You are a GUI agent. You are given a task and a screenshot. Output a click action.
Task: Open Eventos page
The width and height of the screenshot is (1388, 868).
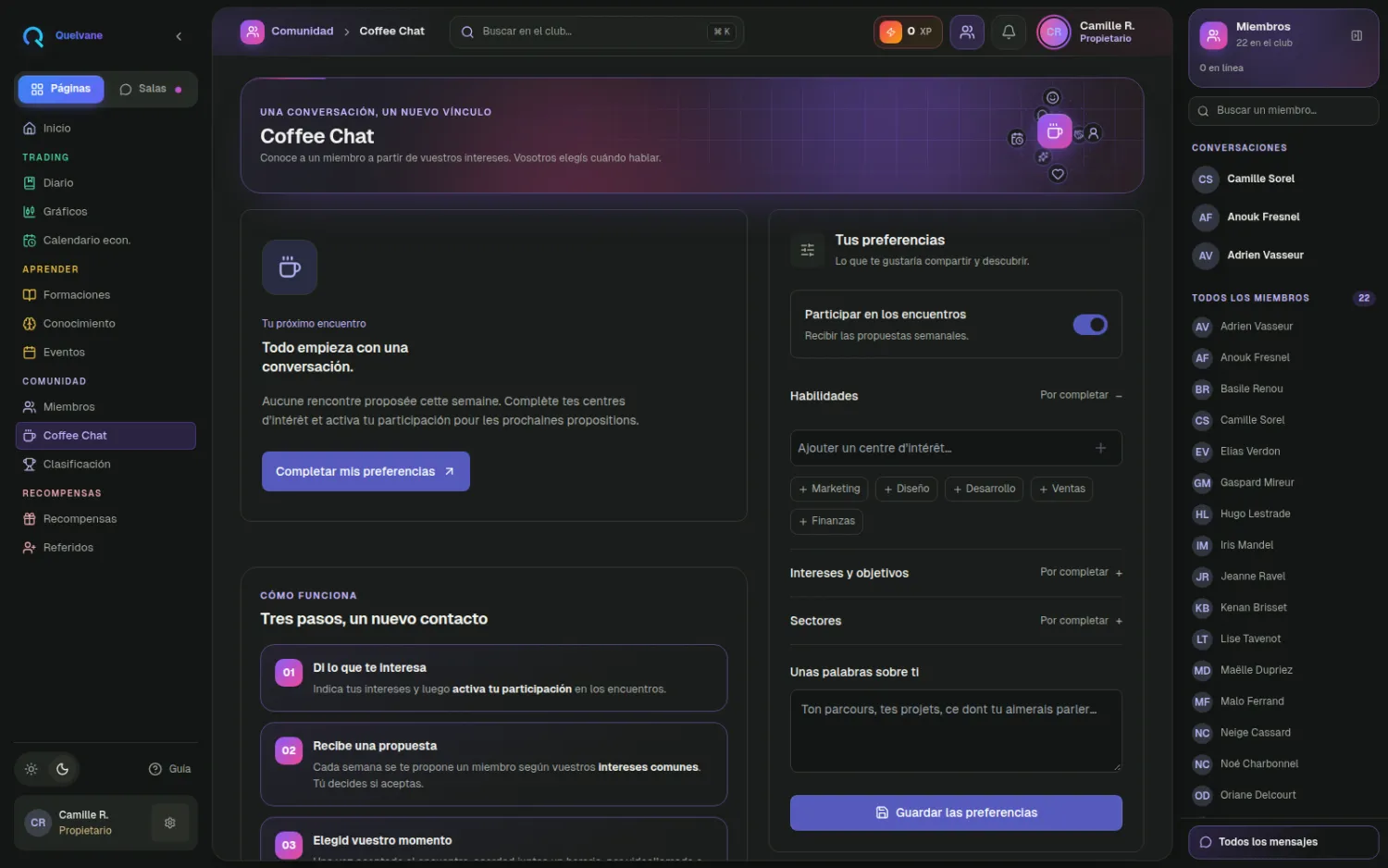(105, 353)
